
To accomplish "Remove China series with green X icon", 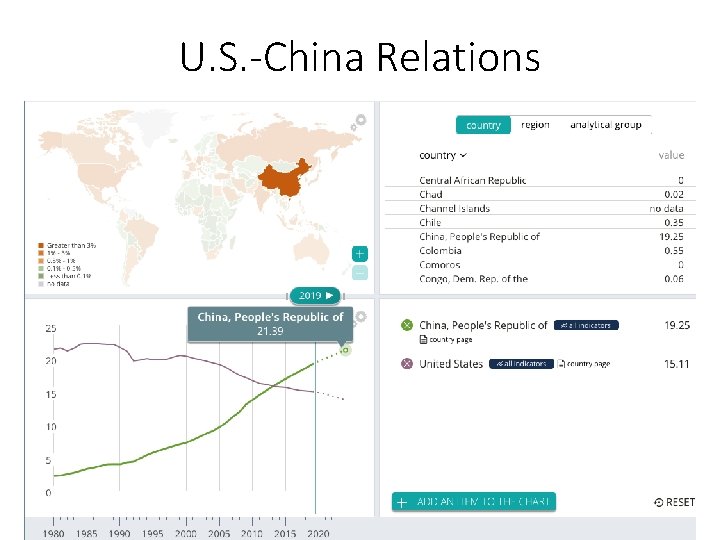I will click(x=407, y=325).
